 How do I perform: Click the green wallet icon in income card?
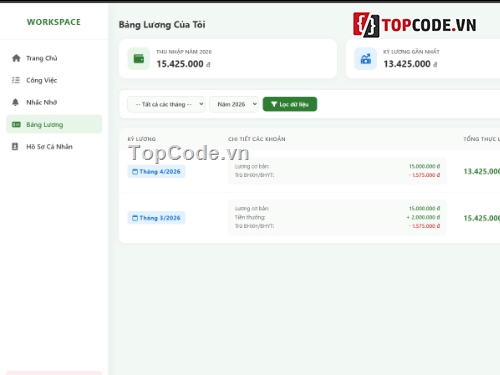point(139,59)
